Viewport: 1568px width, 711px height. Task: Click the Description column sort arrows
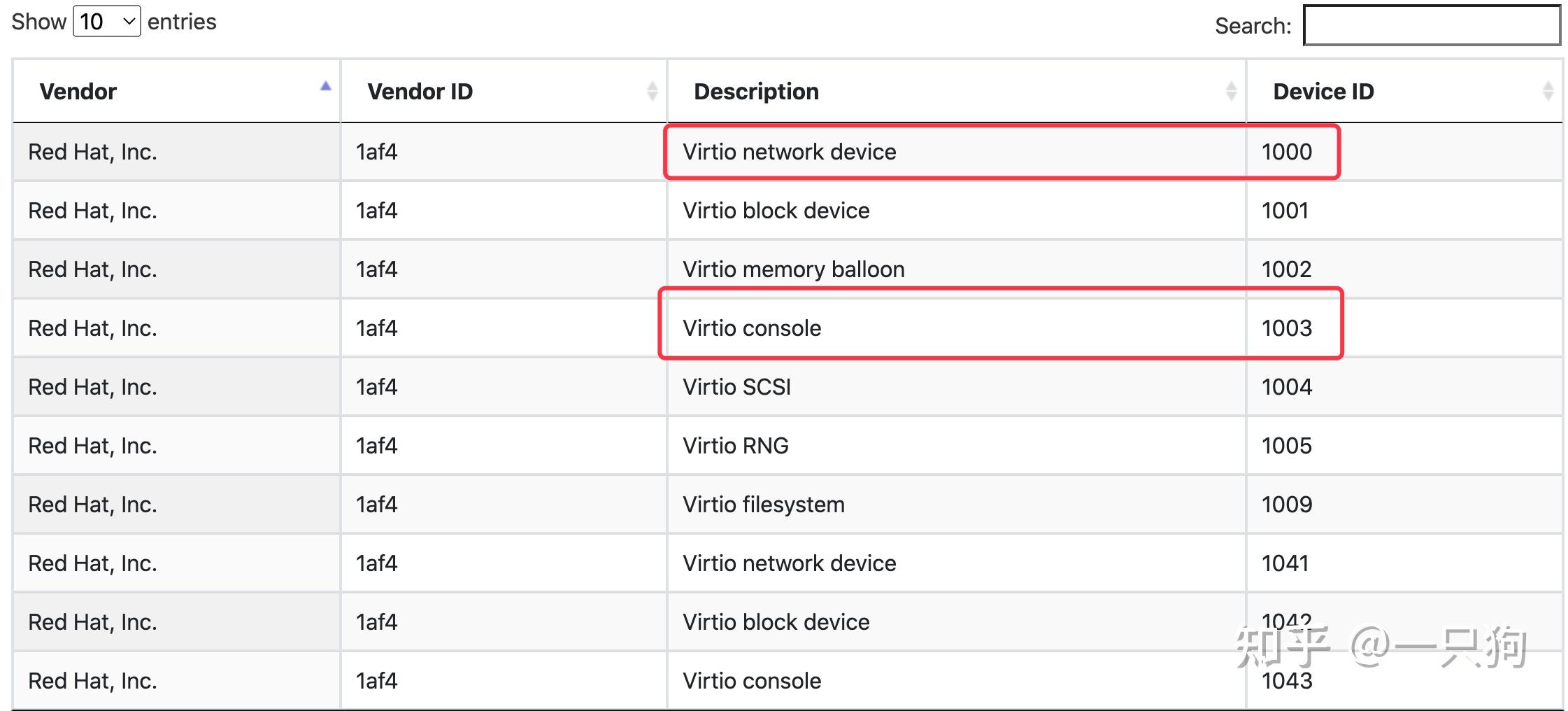click(x=1231, y=90)
